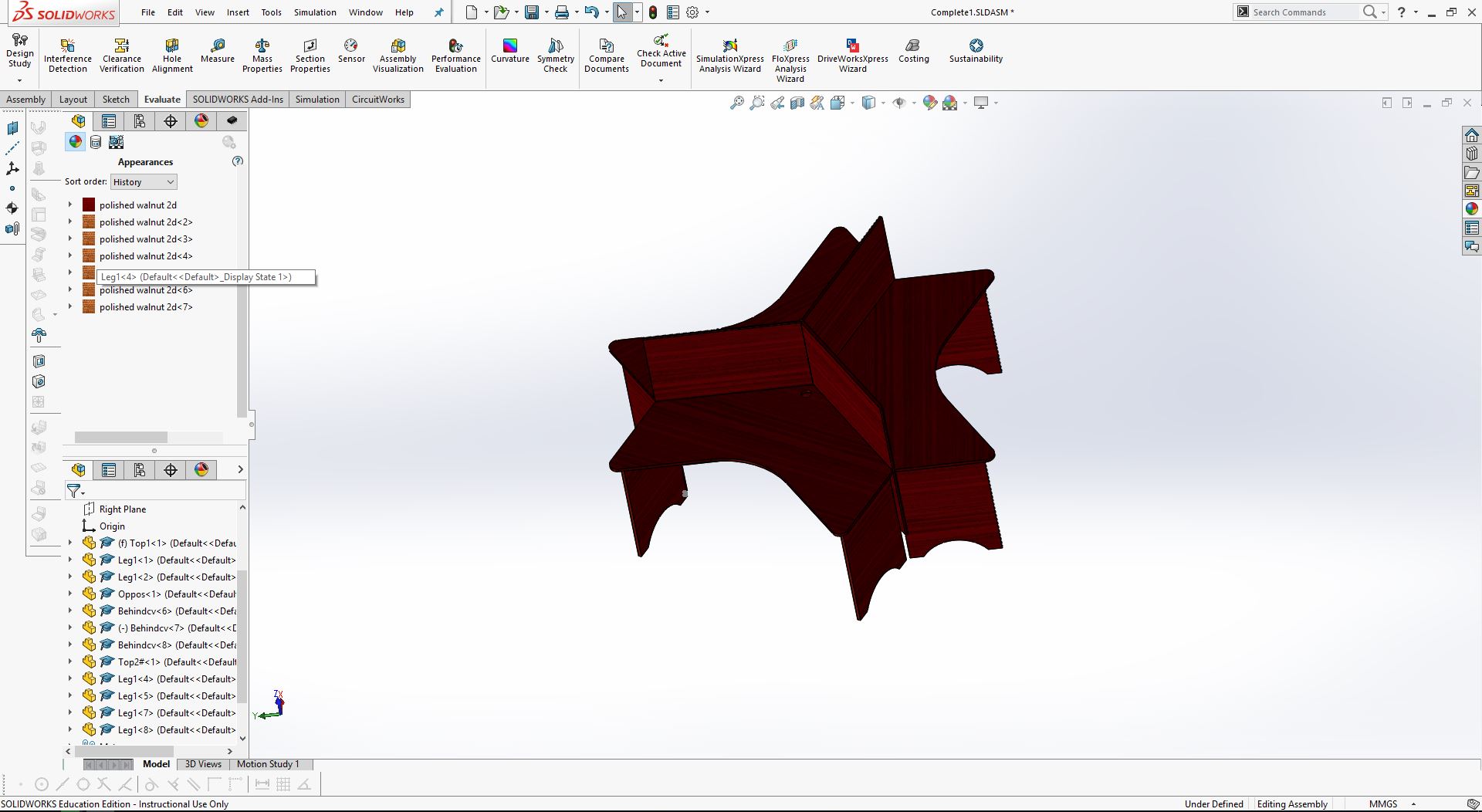1482x812 pixels.
Task: Switch to the Assembly tab
Action: pyautogui.click(x=26, y=100)
